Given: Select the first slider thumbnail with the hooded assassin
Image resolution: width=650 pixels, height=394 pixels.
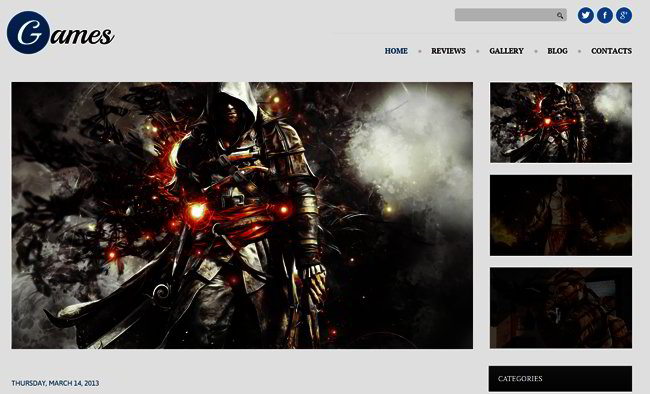Looking at the screenshot, I should coord(561,122).
